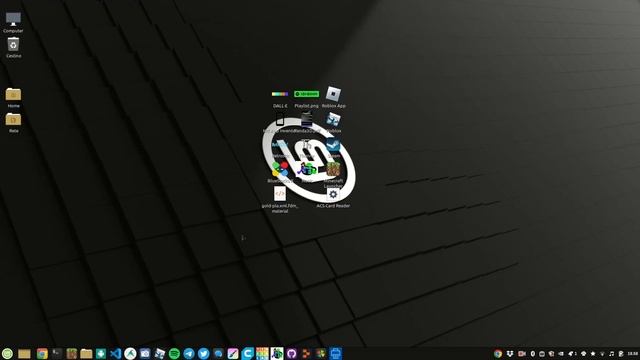Open the panel clock calendar
This screenshot has height=360, width=640.
633,354
